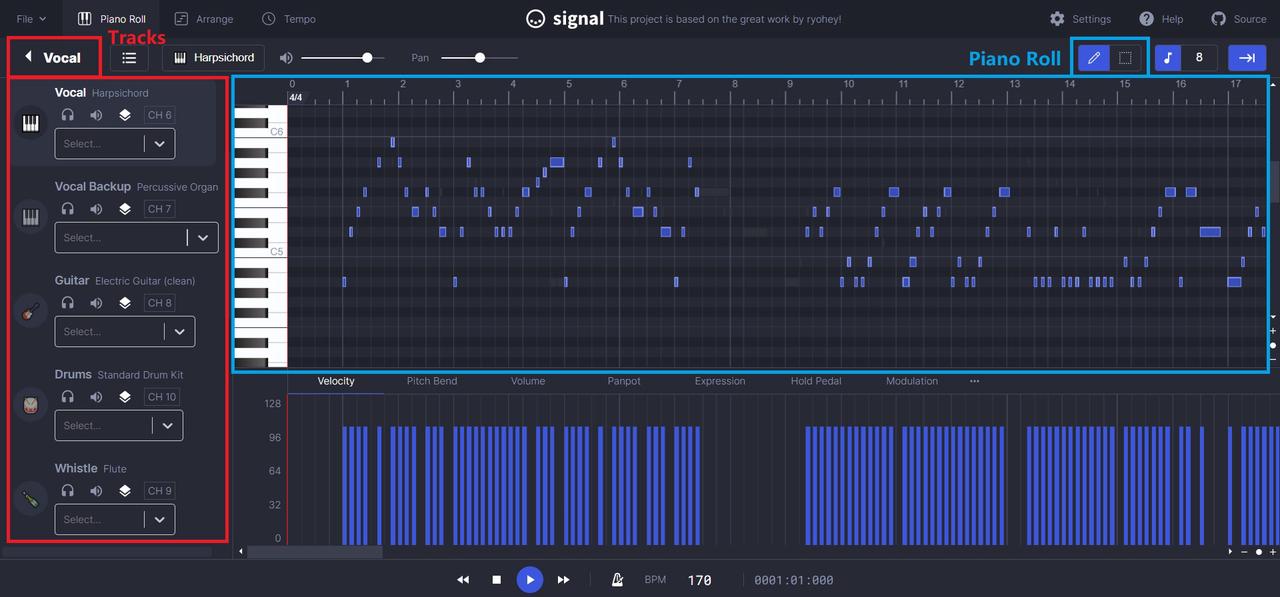Switch to the Arrange tab
Viewport: 1280px width, 597px height.
click(203, 19)
